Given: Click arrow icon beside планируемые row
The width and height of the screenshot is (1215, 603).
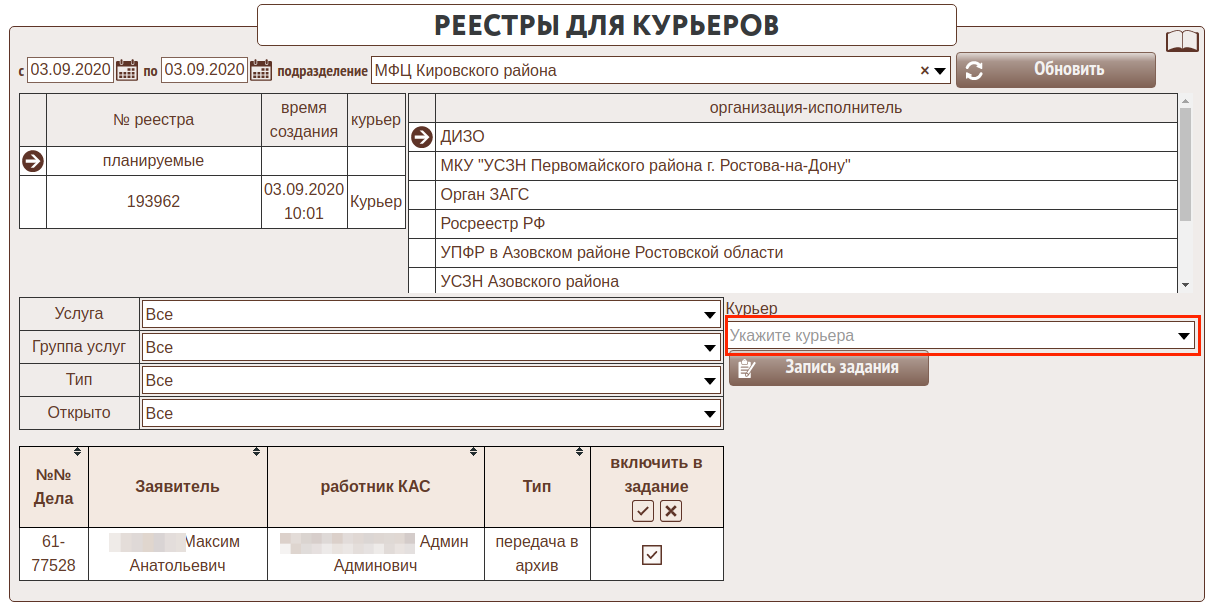Looking at the screenshot, I should pos(33,161).
